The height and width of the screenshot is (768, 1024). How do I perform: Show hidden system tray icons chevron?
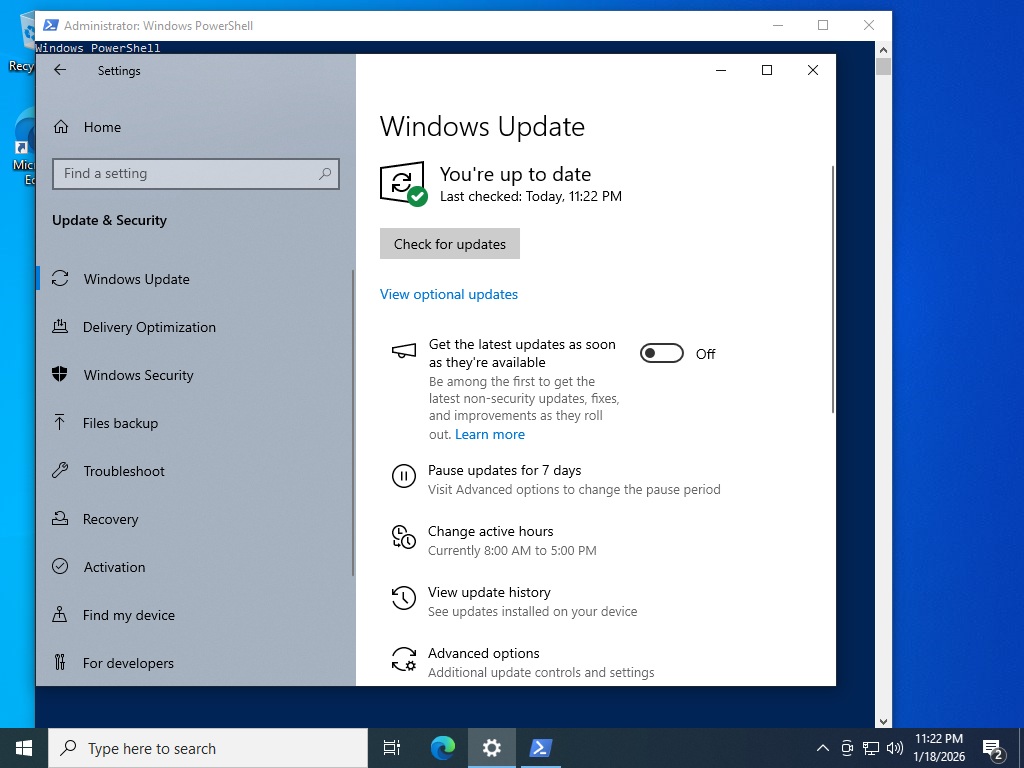(x=823, y=748)
